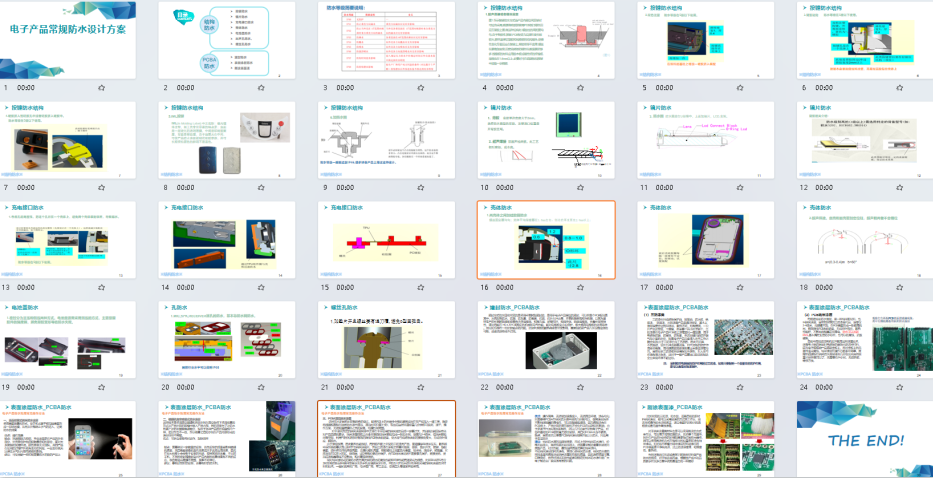Click the star icon under slide 9
This screenshot has width=933, height=478.
click(421, 188)
